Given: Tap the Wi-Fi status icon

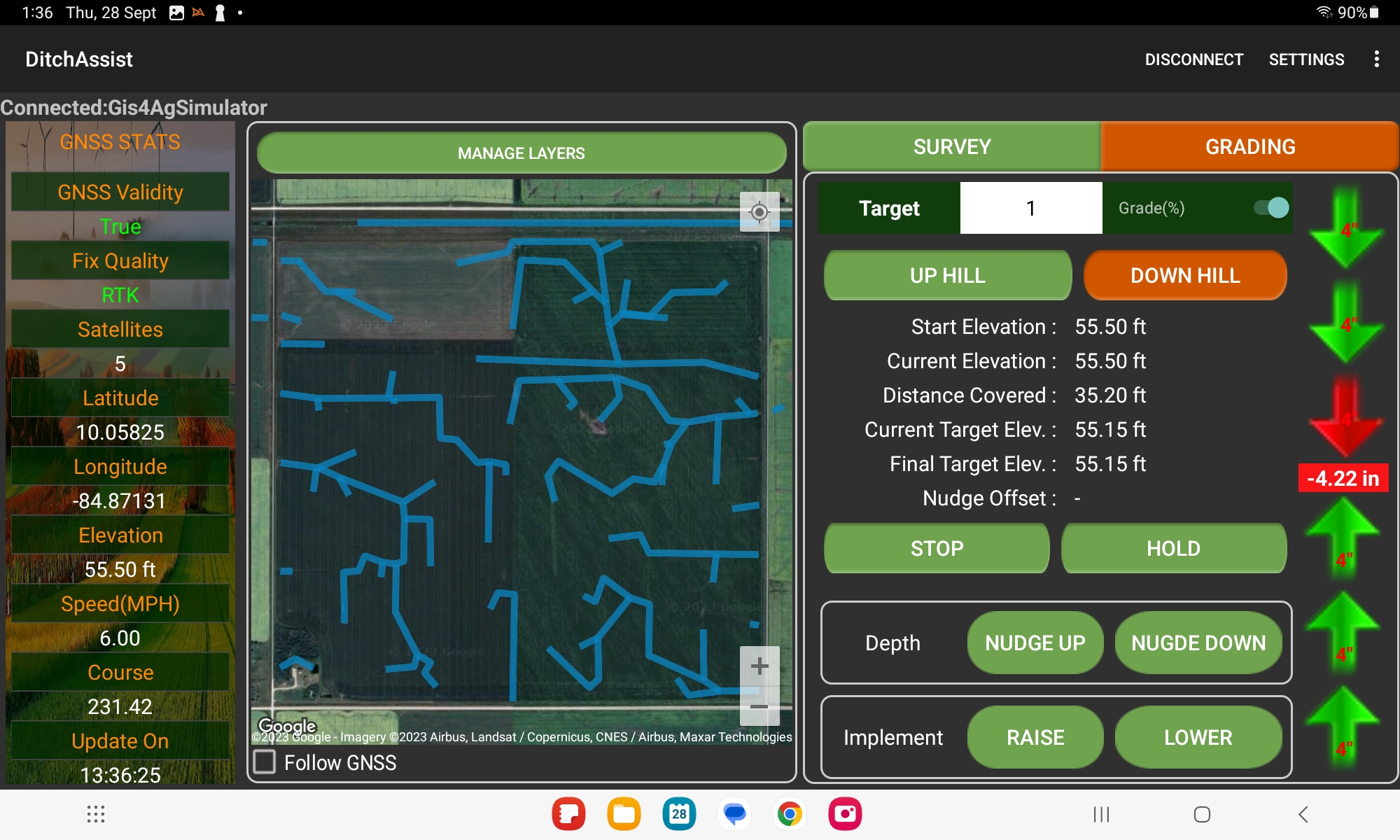Looking at the screenshot, I should (x=1324, y=12).
